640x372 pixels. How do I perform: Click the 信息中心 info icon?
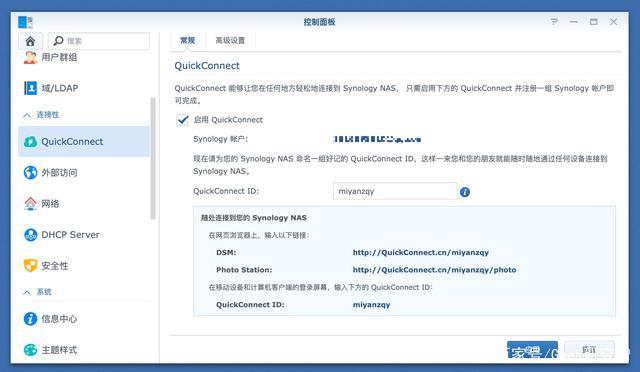[31, 319]
